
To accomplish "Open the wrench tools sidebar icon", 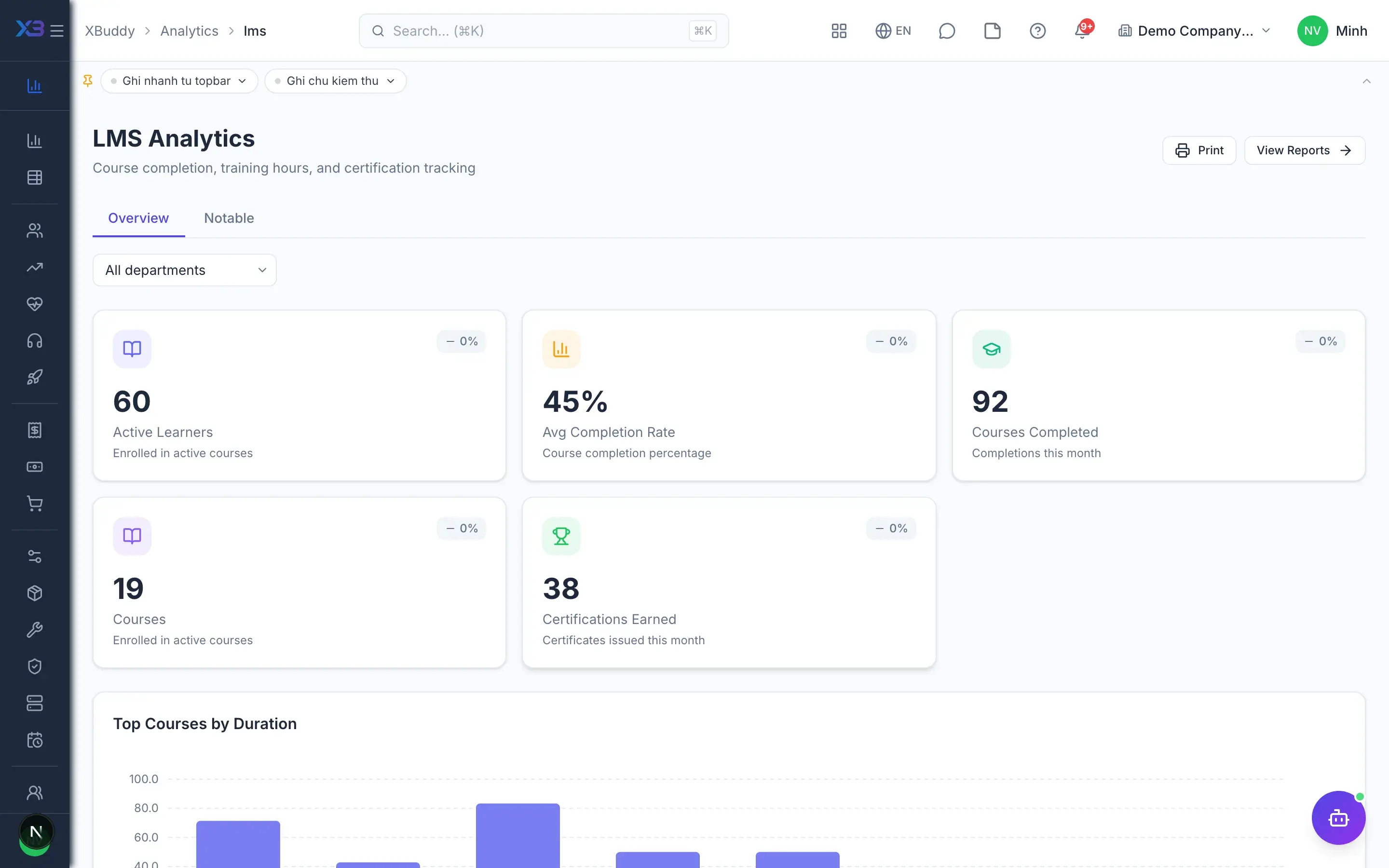I will pos(34,630).
